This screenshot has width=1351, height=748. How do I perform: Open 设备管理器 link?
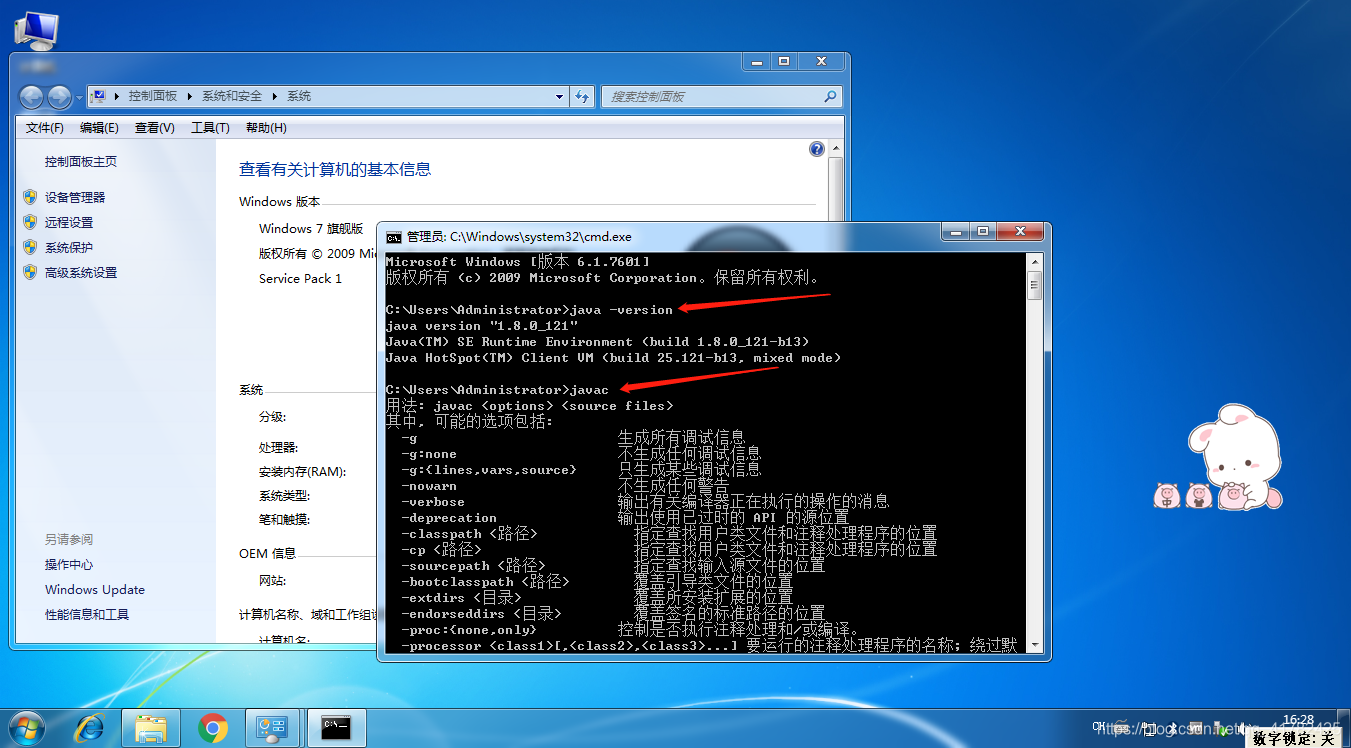coord(75,197)
